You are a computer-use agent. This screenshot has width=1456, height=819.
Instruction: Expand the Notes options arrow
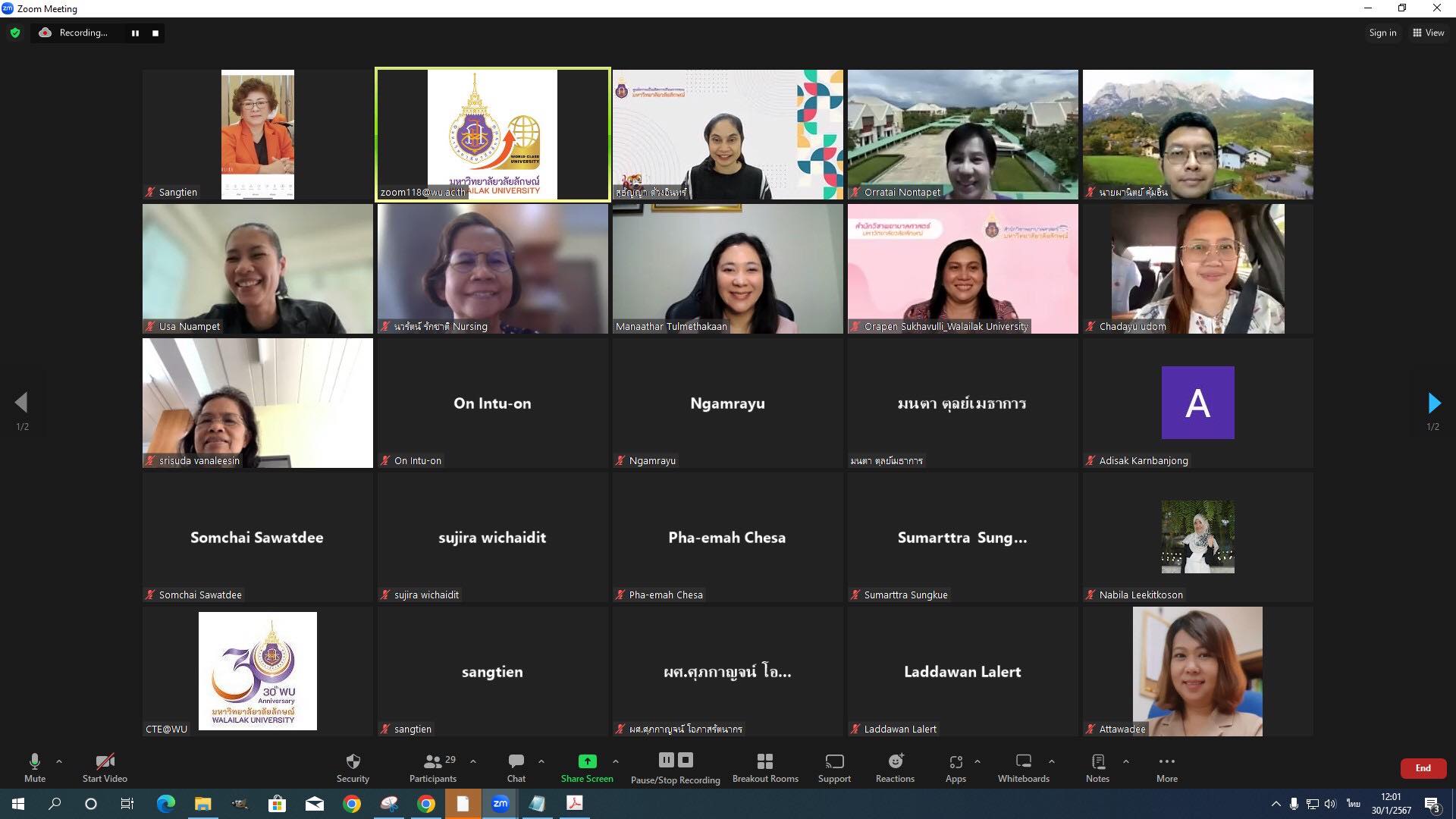click(1126, 761)
